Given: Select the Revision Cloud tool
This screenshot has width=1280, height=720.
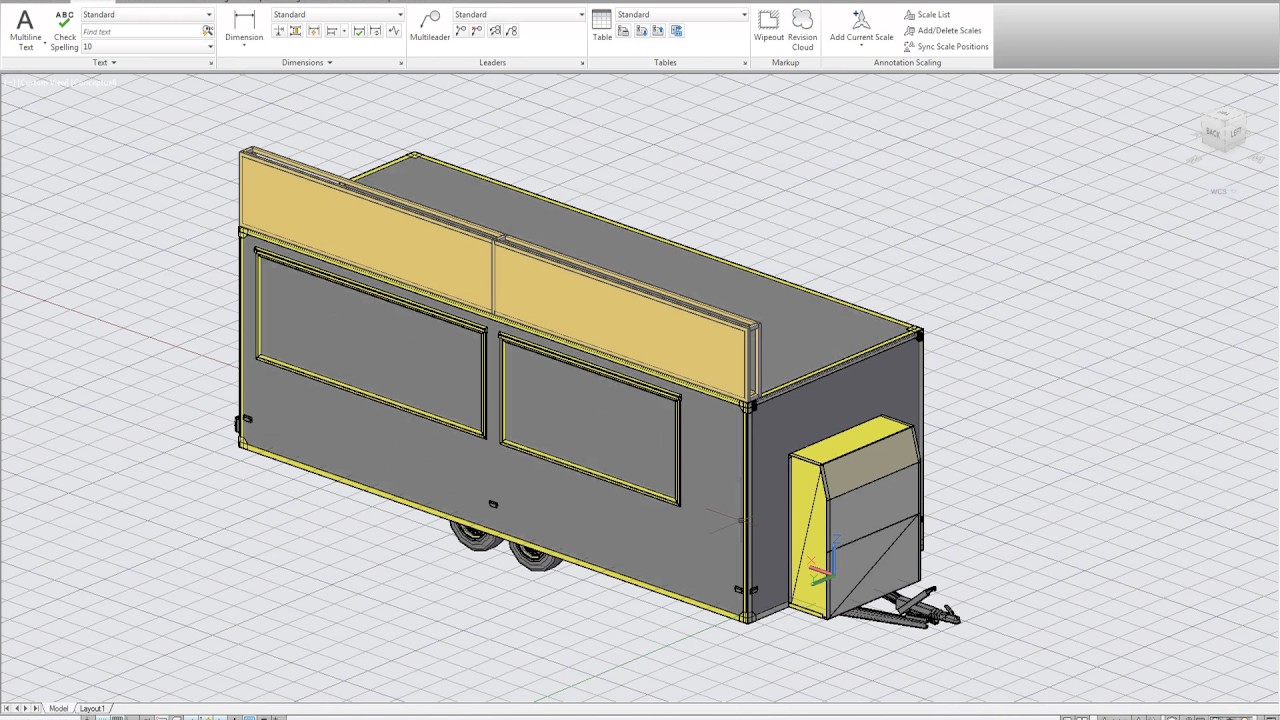Looking at the screenshot, I should point(803,30).
